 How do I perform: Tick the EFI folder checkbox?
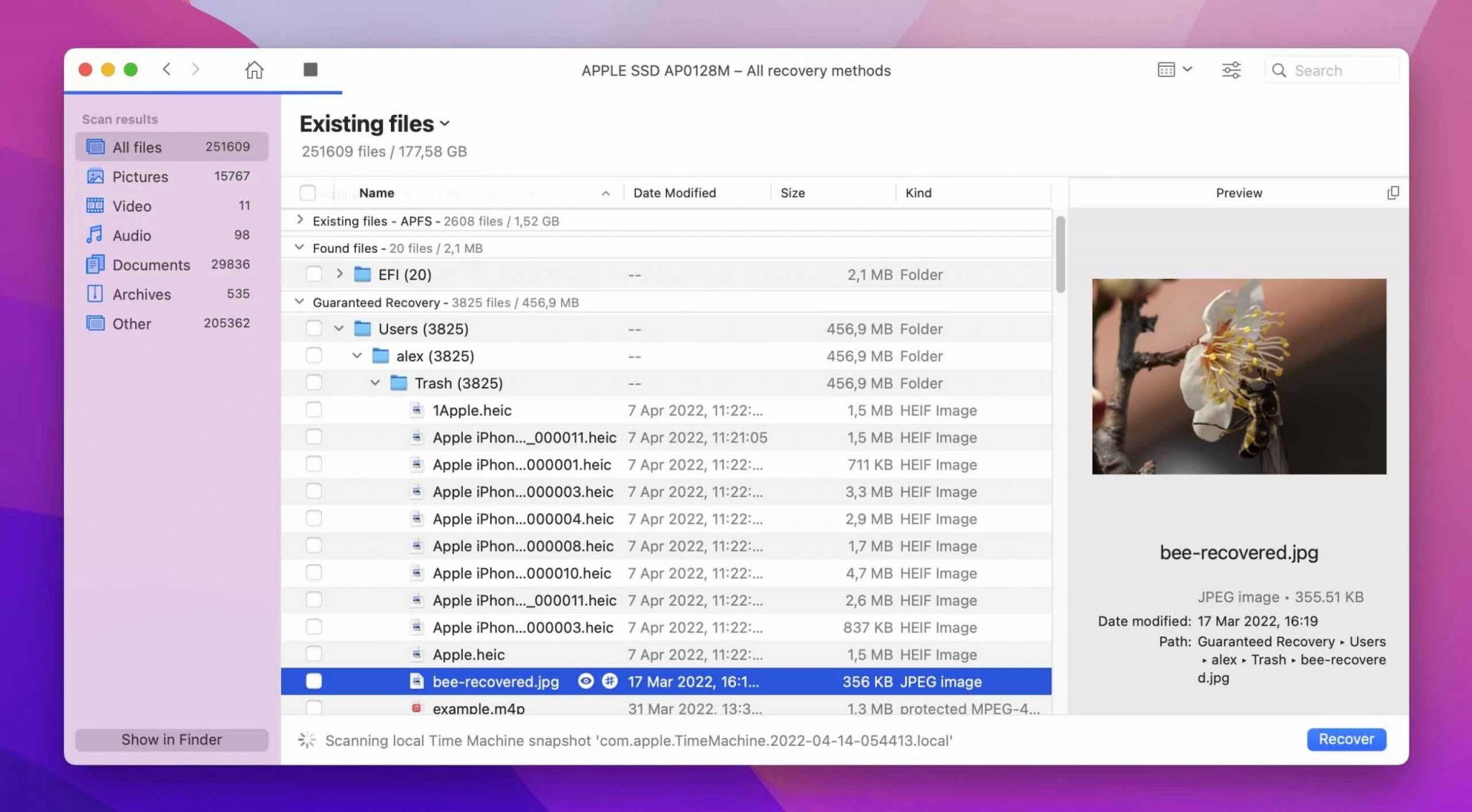(x=313, y=274)
